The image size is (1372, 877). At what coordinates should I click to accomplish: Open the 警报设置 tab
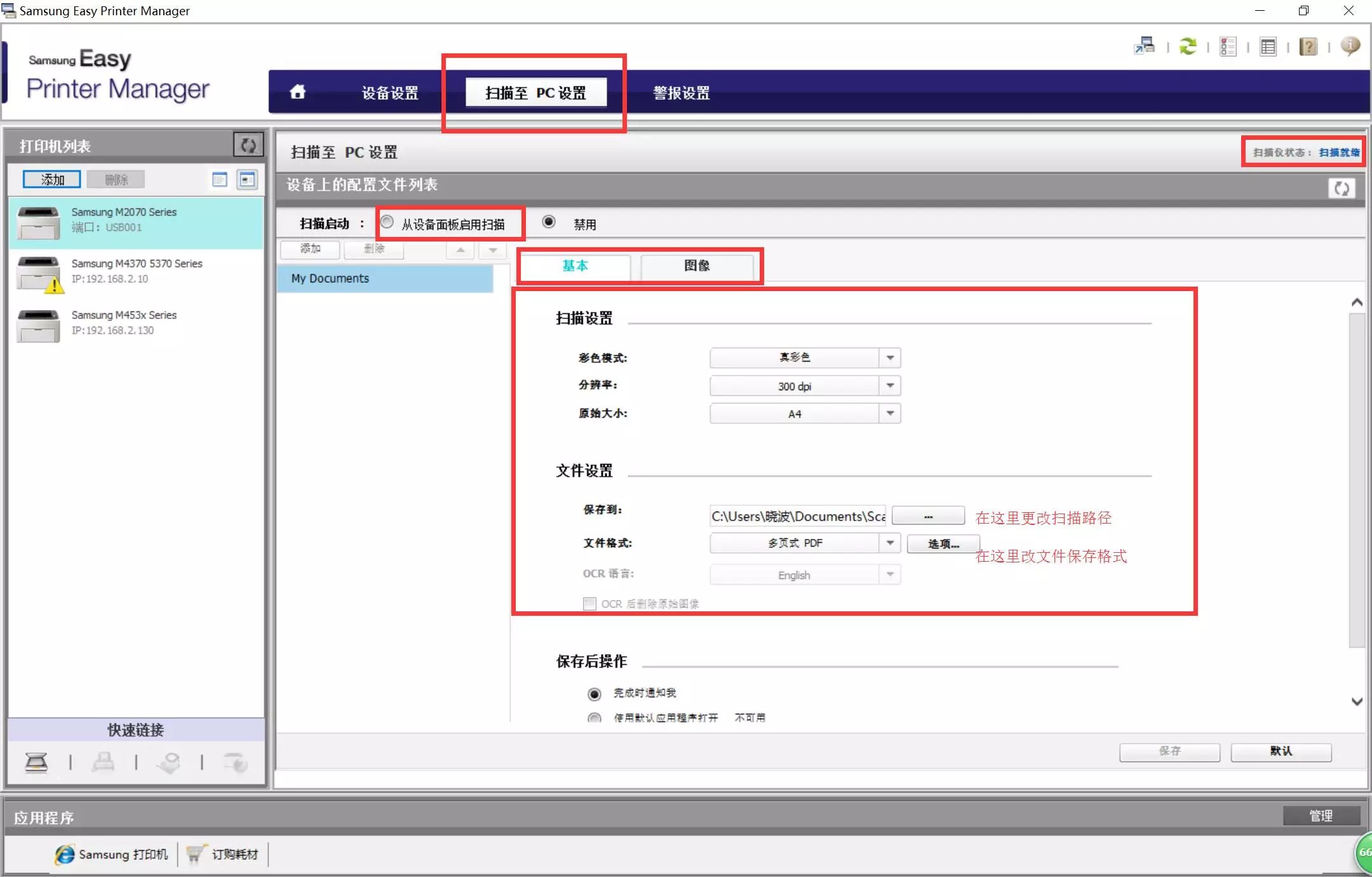pyautogui.click(x=681, y=93)
